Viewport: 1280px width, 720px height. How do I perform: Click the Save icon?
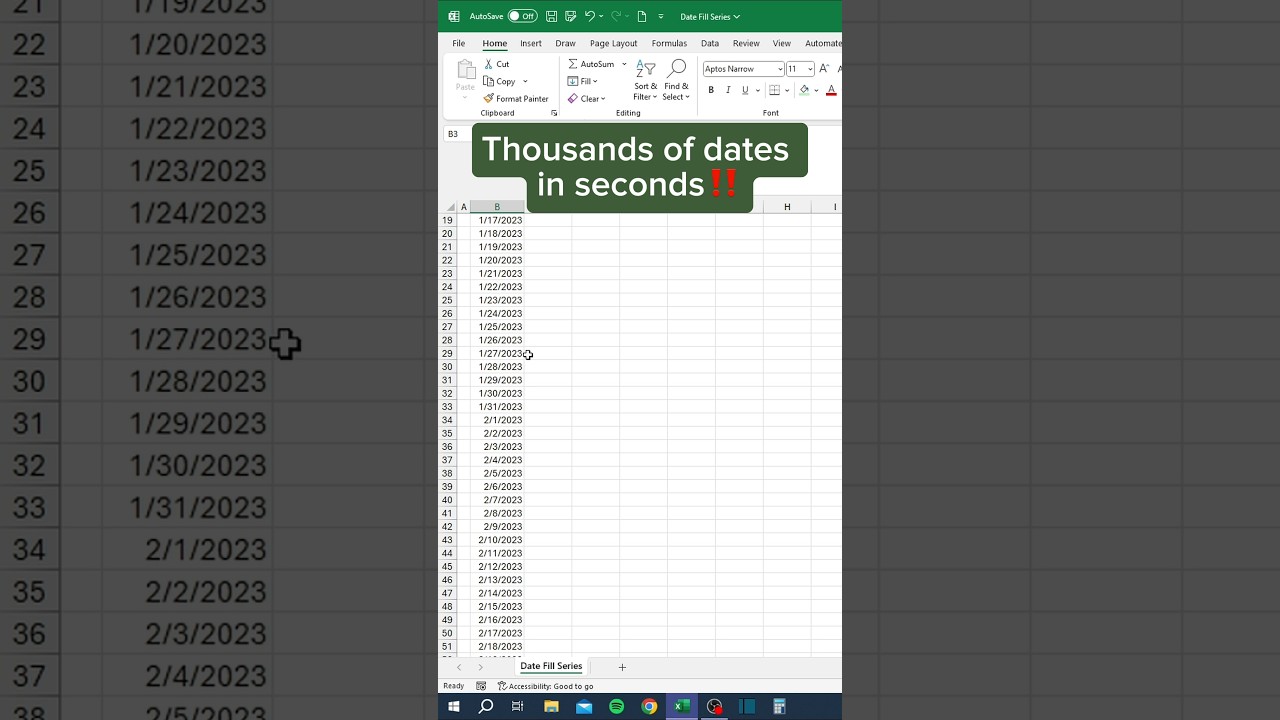pos(551,16)
